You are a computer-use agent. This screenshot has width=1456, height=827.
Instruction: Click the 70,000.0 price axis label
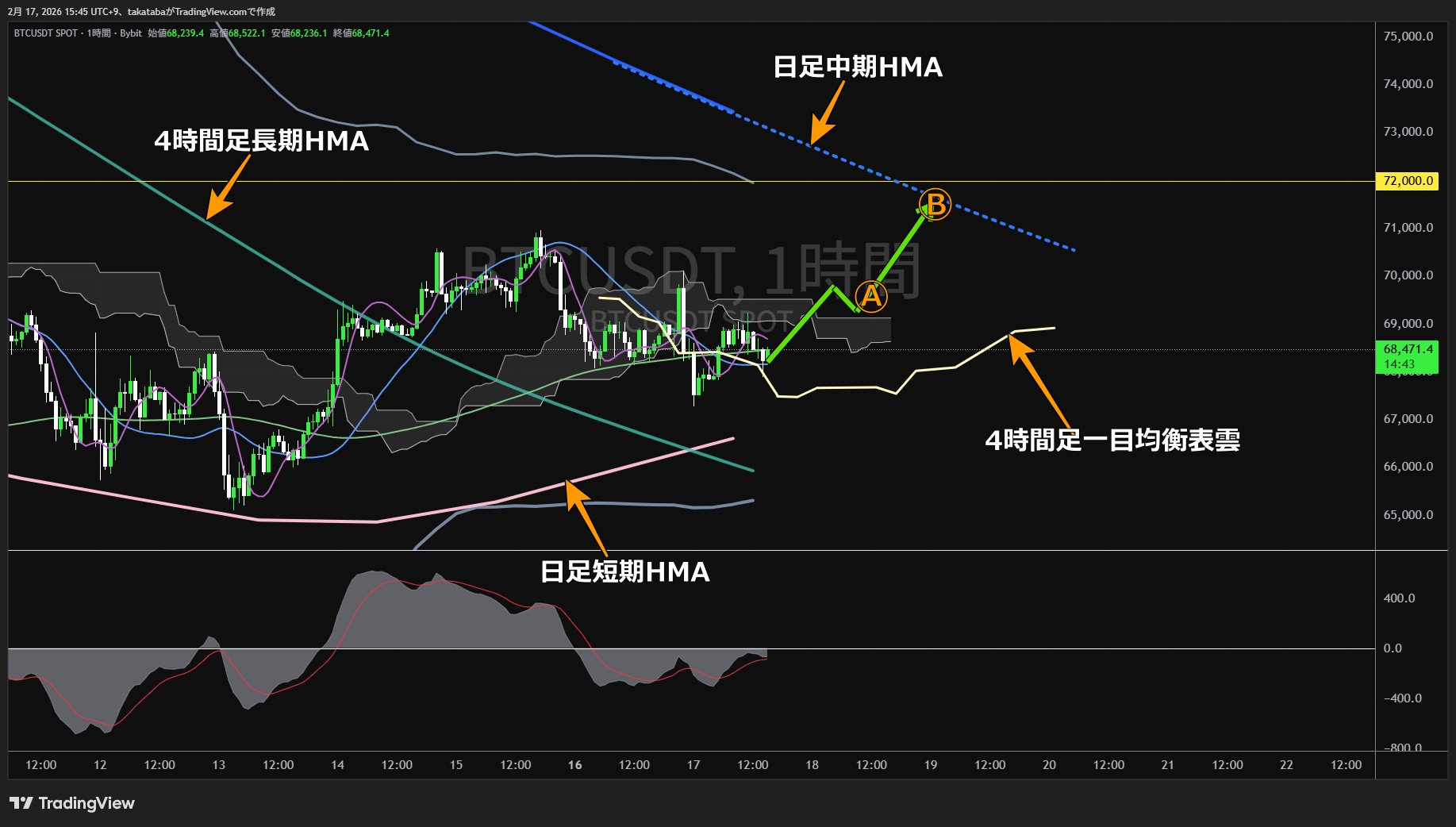point(1408,275)
